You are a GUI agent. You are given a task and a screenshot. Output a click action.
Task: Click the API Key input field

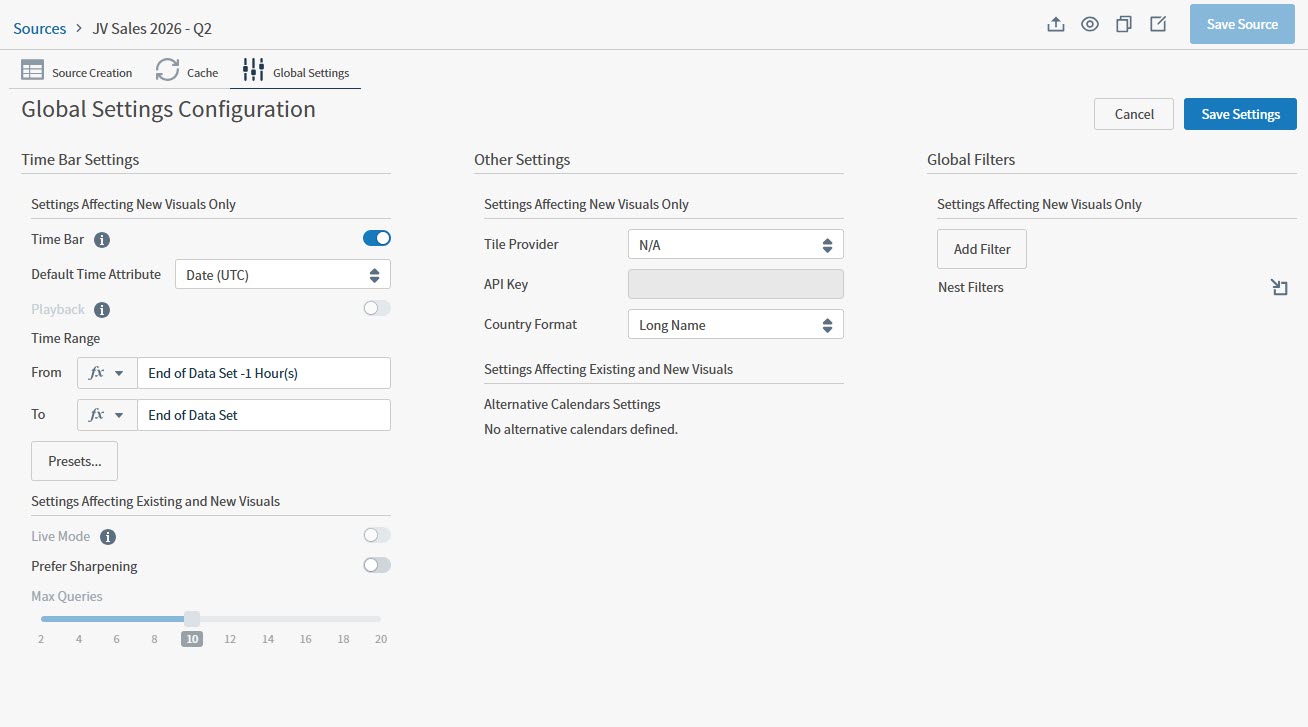point(736,284)
